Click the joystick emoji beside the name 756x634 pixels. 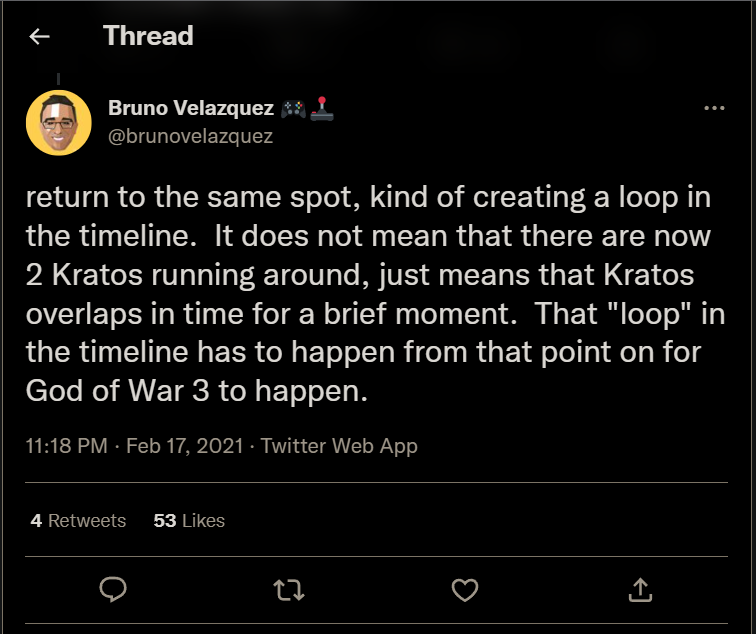322,109
